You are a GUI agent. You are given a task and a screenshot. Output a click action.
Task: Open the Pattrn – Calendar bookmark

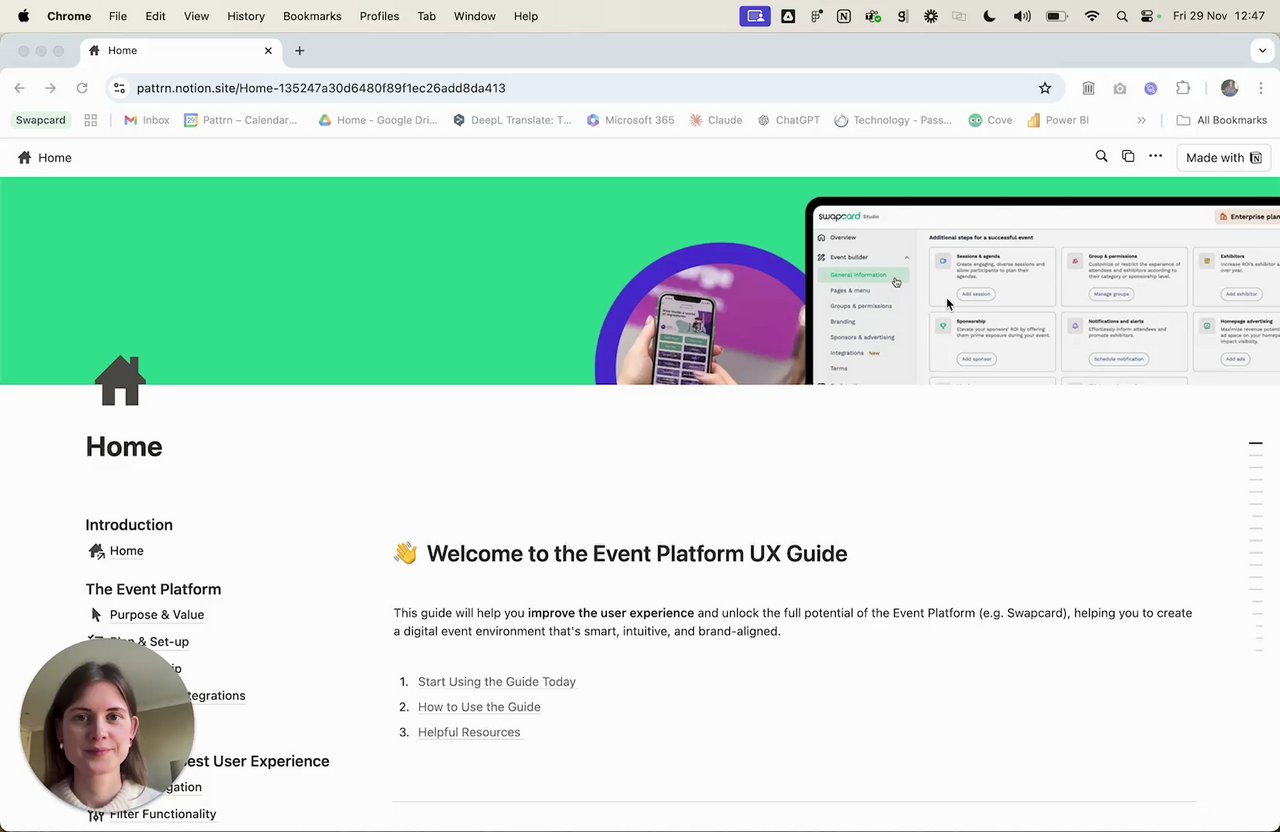point(241,120)
